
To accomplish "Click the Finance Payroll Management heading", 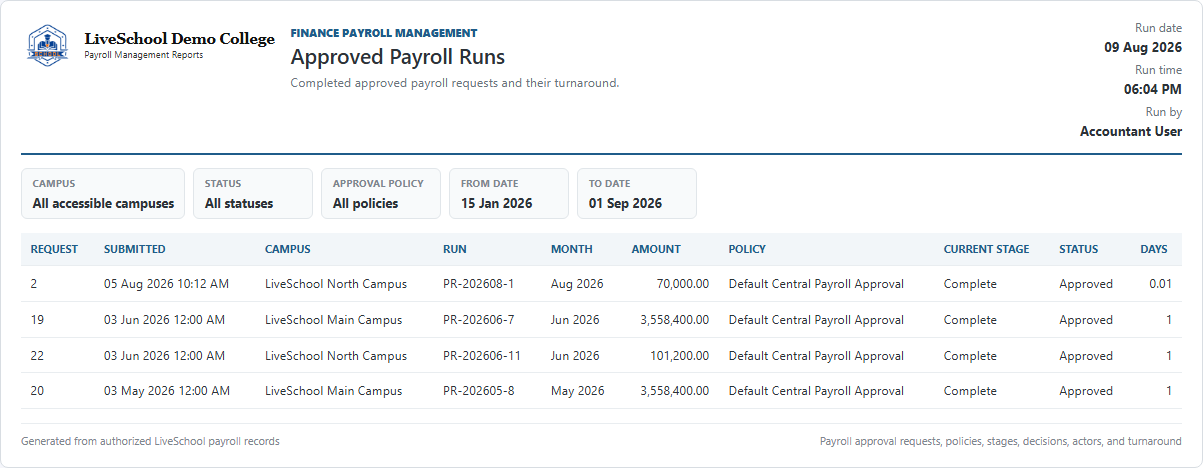I will click(x=384, y=33).
